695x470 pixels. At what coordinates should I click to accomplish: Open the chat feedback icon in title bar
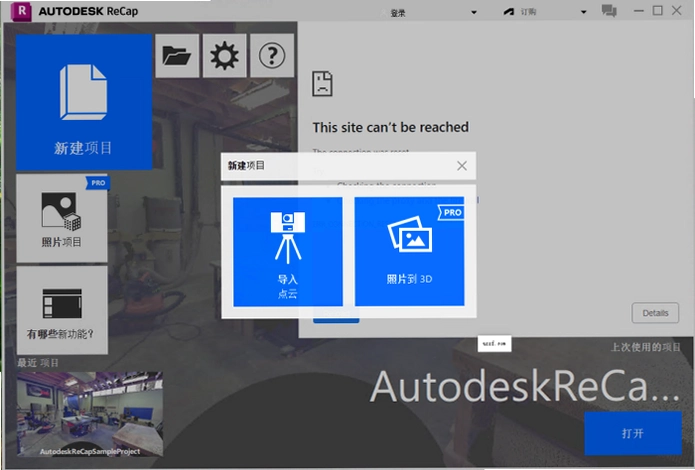tap(609, 11)
